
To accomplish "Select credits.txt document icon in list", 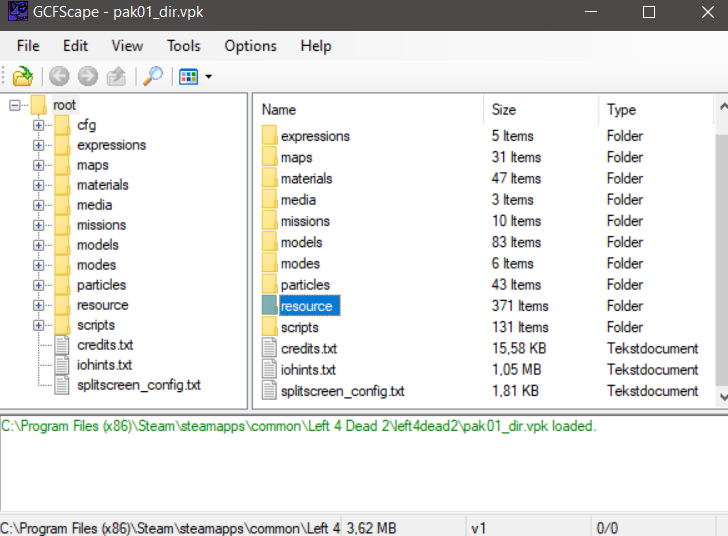I will [x=269, y=348].
